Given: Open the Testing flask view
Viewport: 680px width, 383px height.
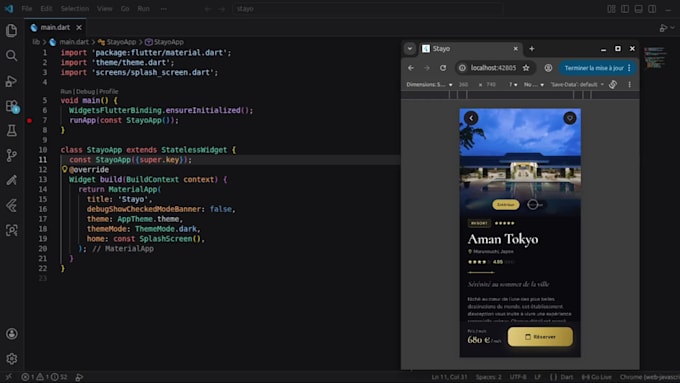Looking at the screenshot, I should (12, 131).
